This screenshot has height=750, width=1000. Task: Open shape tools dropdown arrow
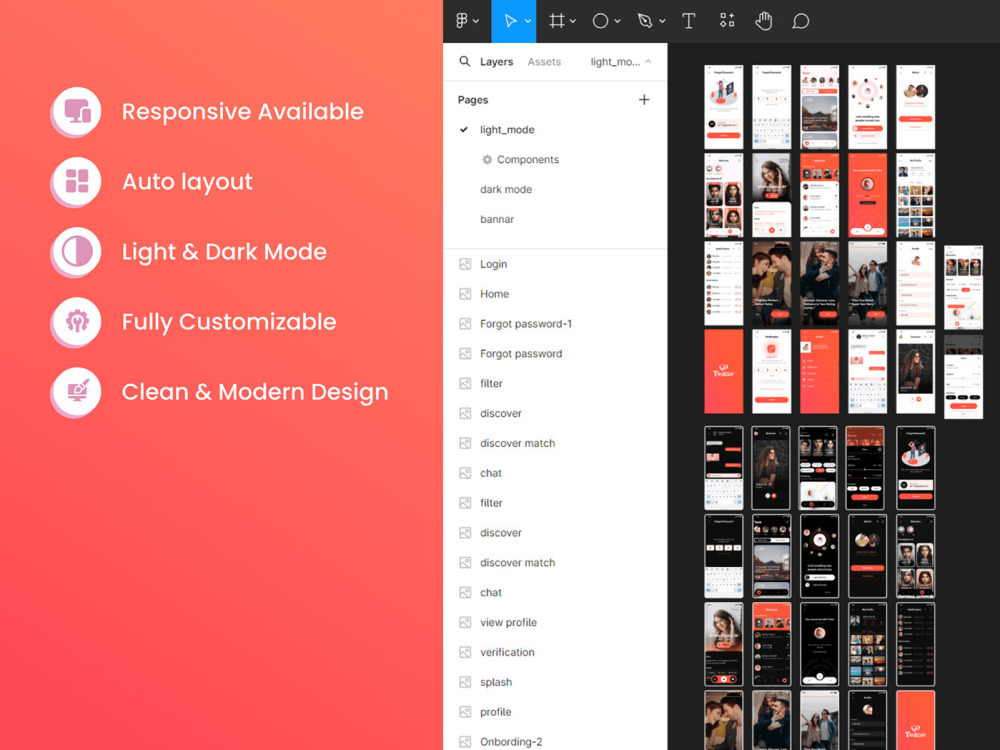tap(617, 21)
